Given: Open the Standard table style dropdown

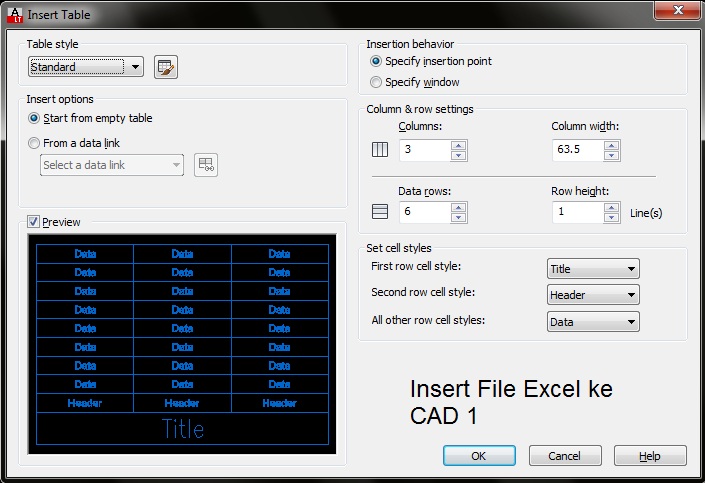Looking at the screenshot, I should [x=86, y=67].
